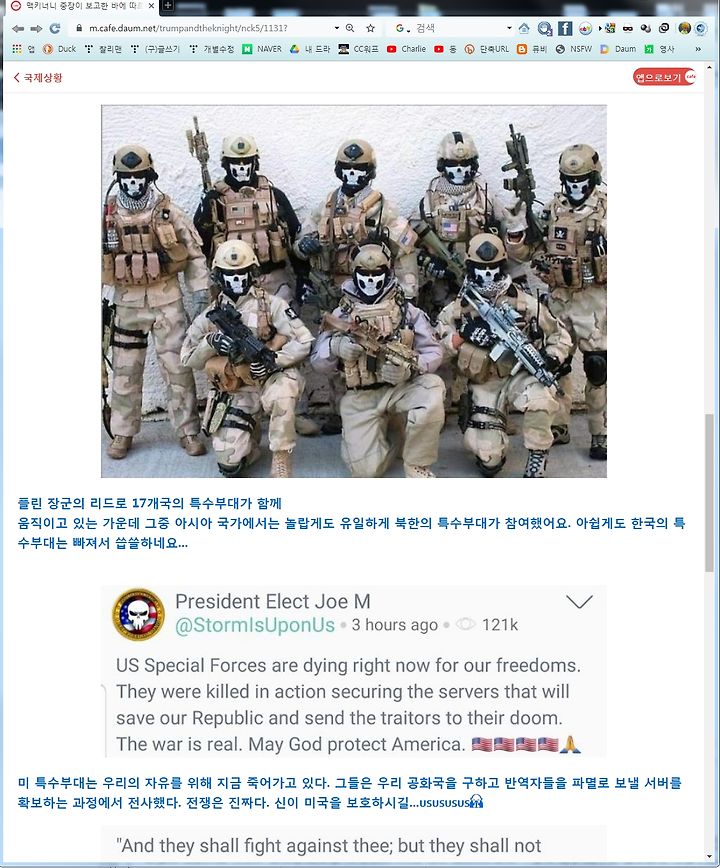The height and width of the screenshot is (868, 720).
Task: Reload the current page
Action: click(54, 28)
